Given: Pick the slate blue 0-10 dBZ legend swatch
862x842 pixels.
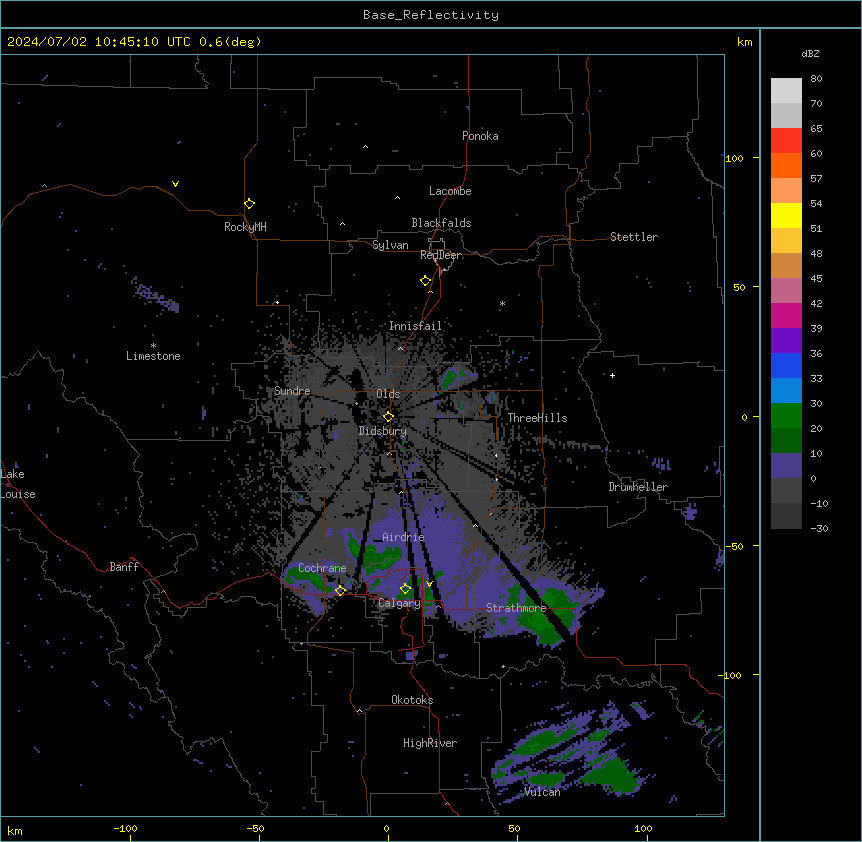Looking at the screenshot, I should pyautogui.click(x=786, y=466).
